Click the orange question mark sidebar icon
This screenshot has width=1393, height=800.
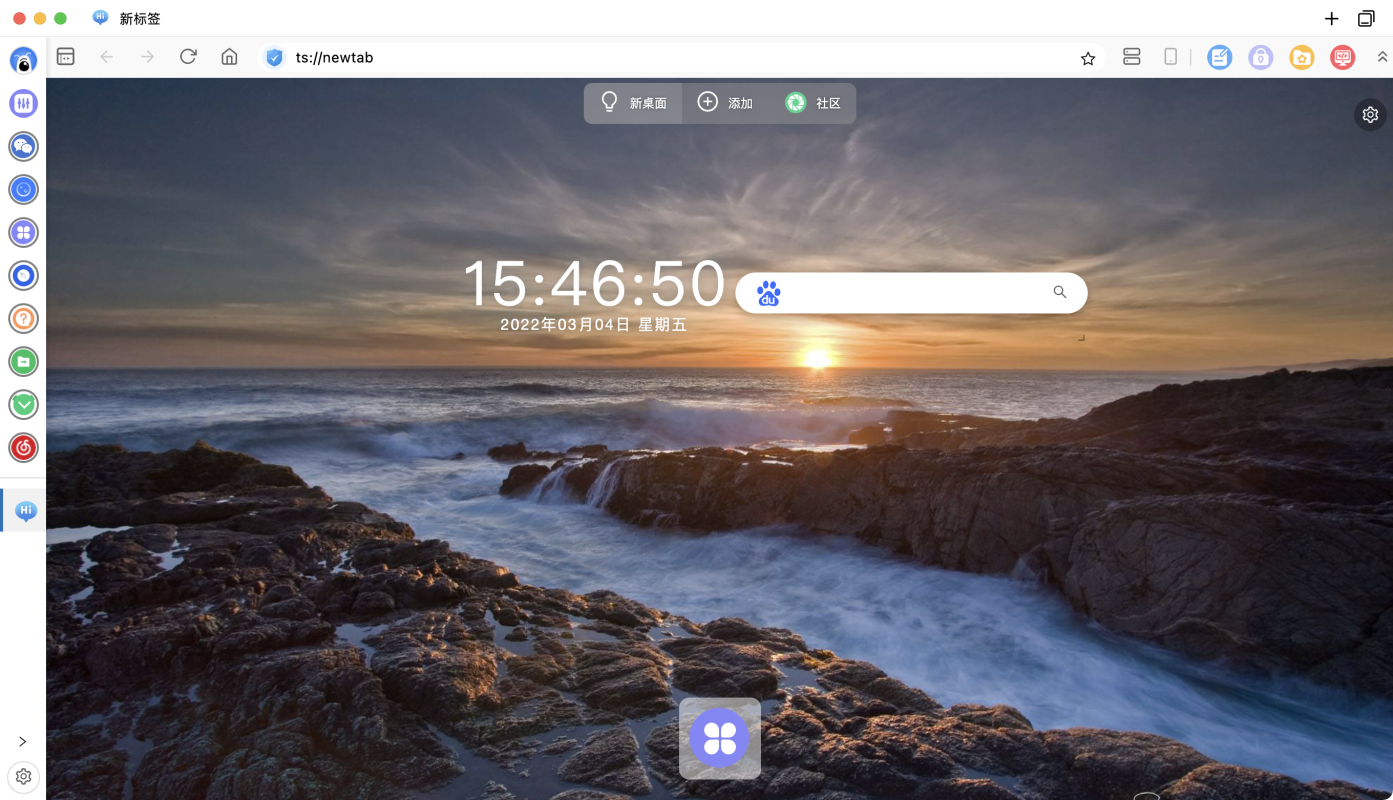coord(23,319)
